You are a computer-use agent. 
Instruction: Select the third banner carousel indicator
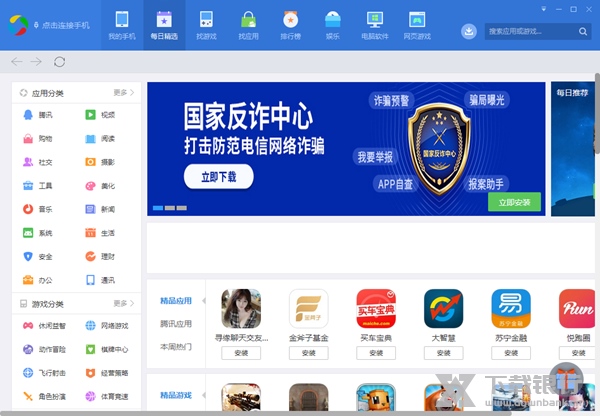tap(182, 208)
